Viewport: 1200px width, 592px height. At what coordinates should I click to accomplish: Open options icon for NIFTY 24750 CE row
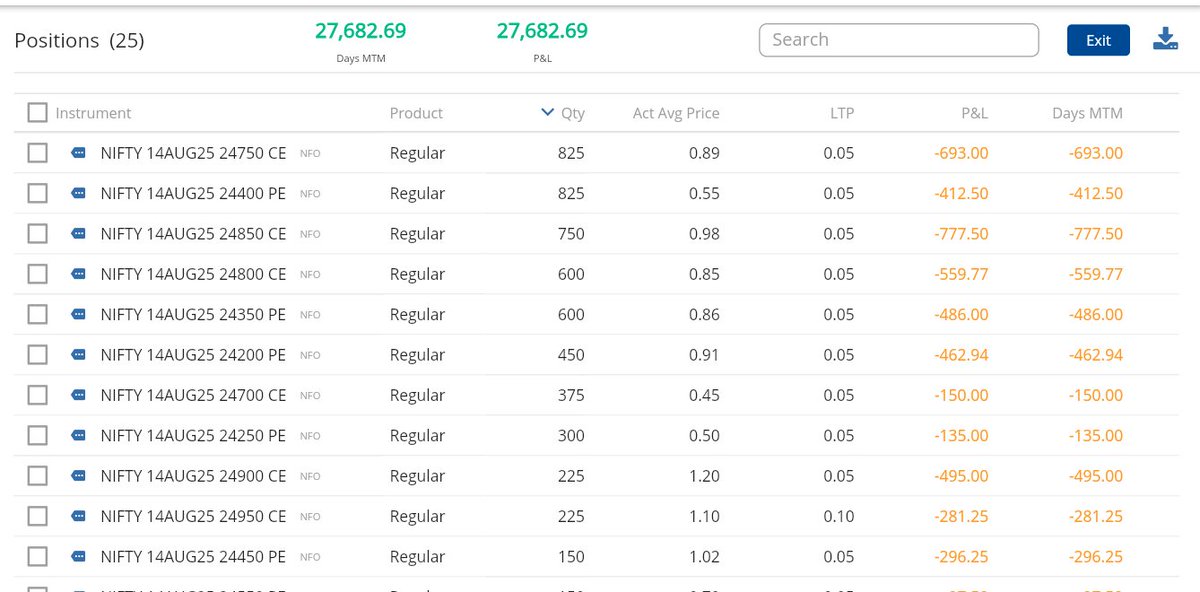(x=78, y=154)
